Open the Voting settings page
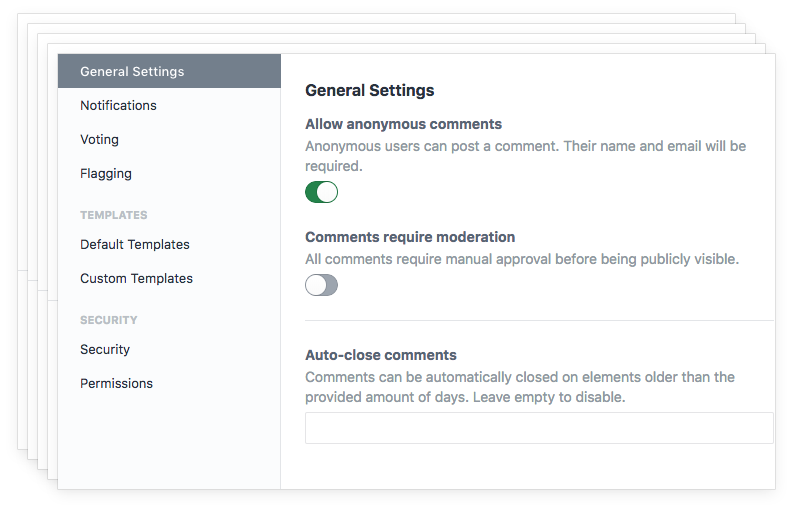The image size is (811, 511). (x=99, y=139)
